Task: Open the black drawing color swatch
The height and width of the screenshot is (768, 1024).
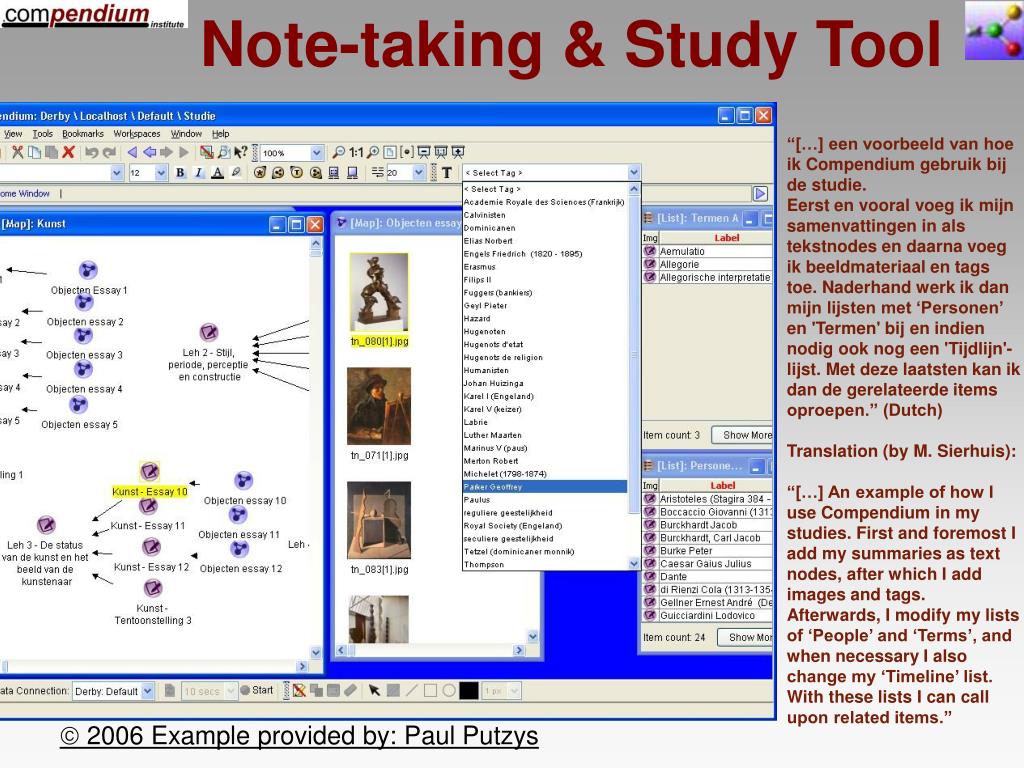Action: click(x=469, y=690)
